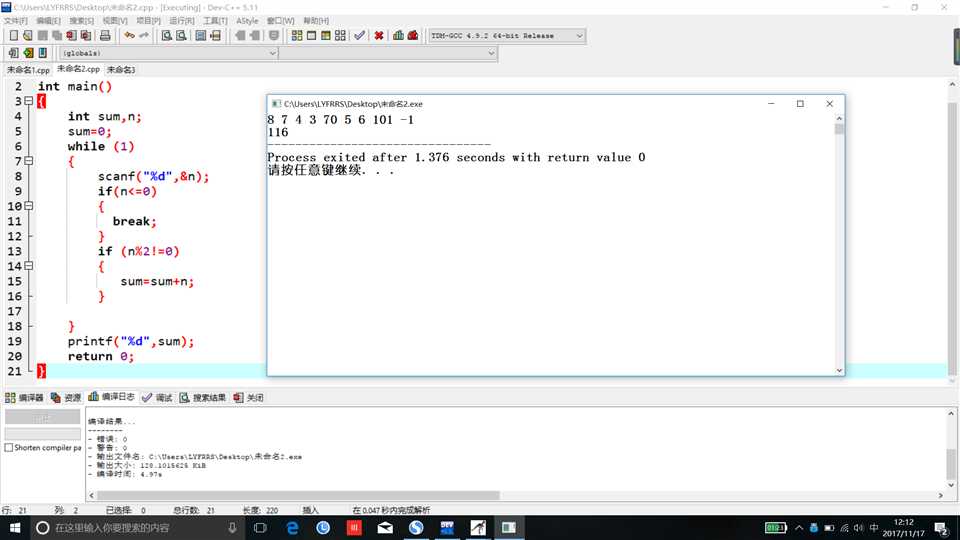Screen dimensions: 960x540
Task: Click the Compile & Run icon
Action: (x=326, y=36)
